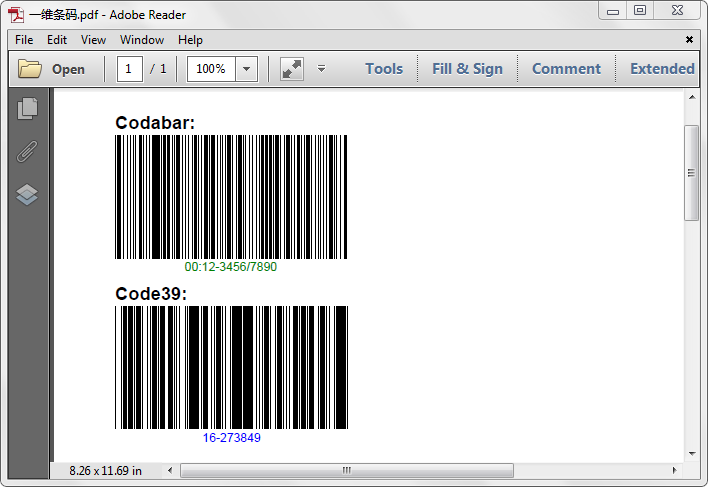
Task: Click the horizontal scrollbar thumb
Action: click(x=347, y=470)
